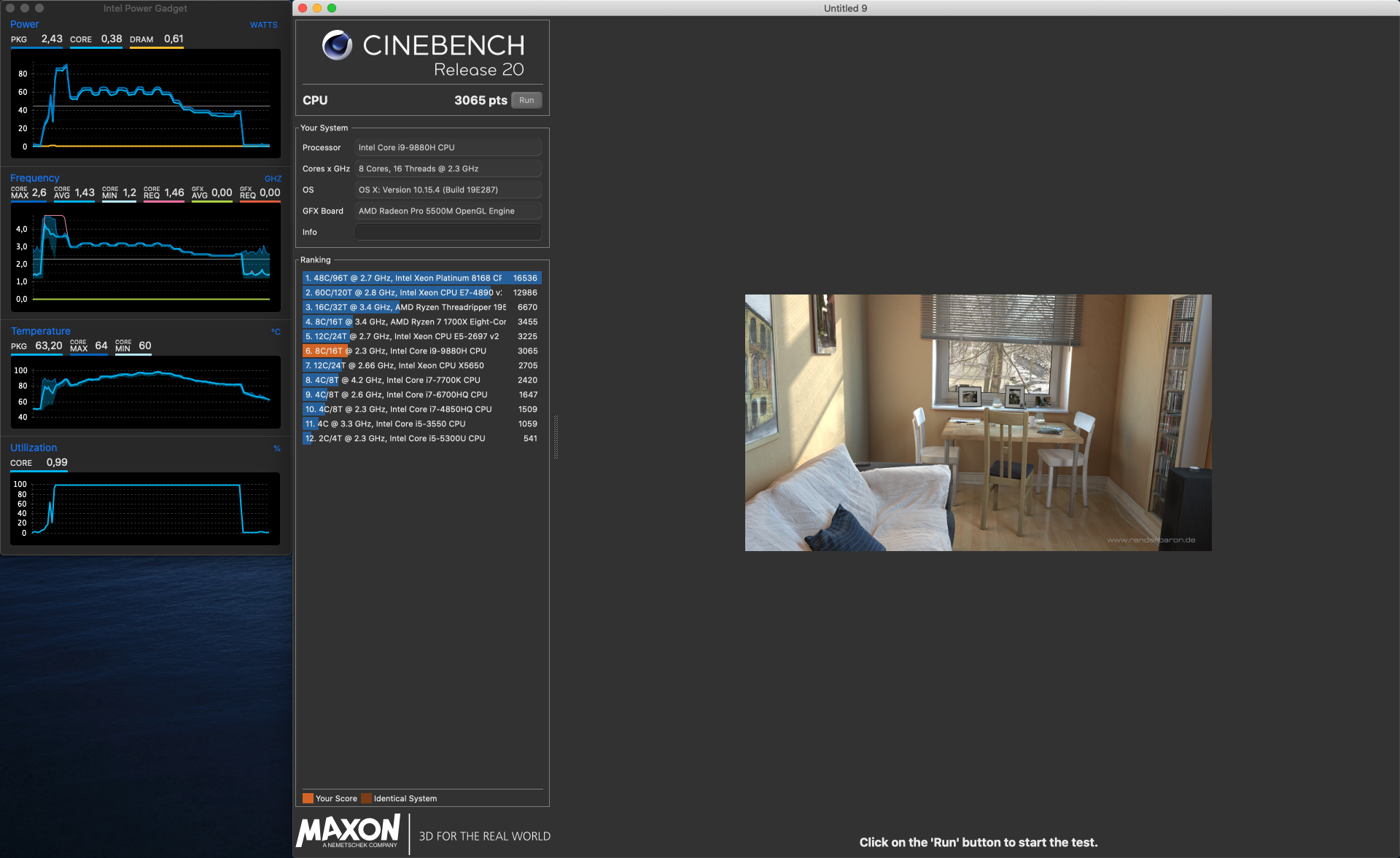
Task: Click the Frequency graph in Power Gadget
Action: [x=146, y=257]
